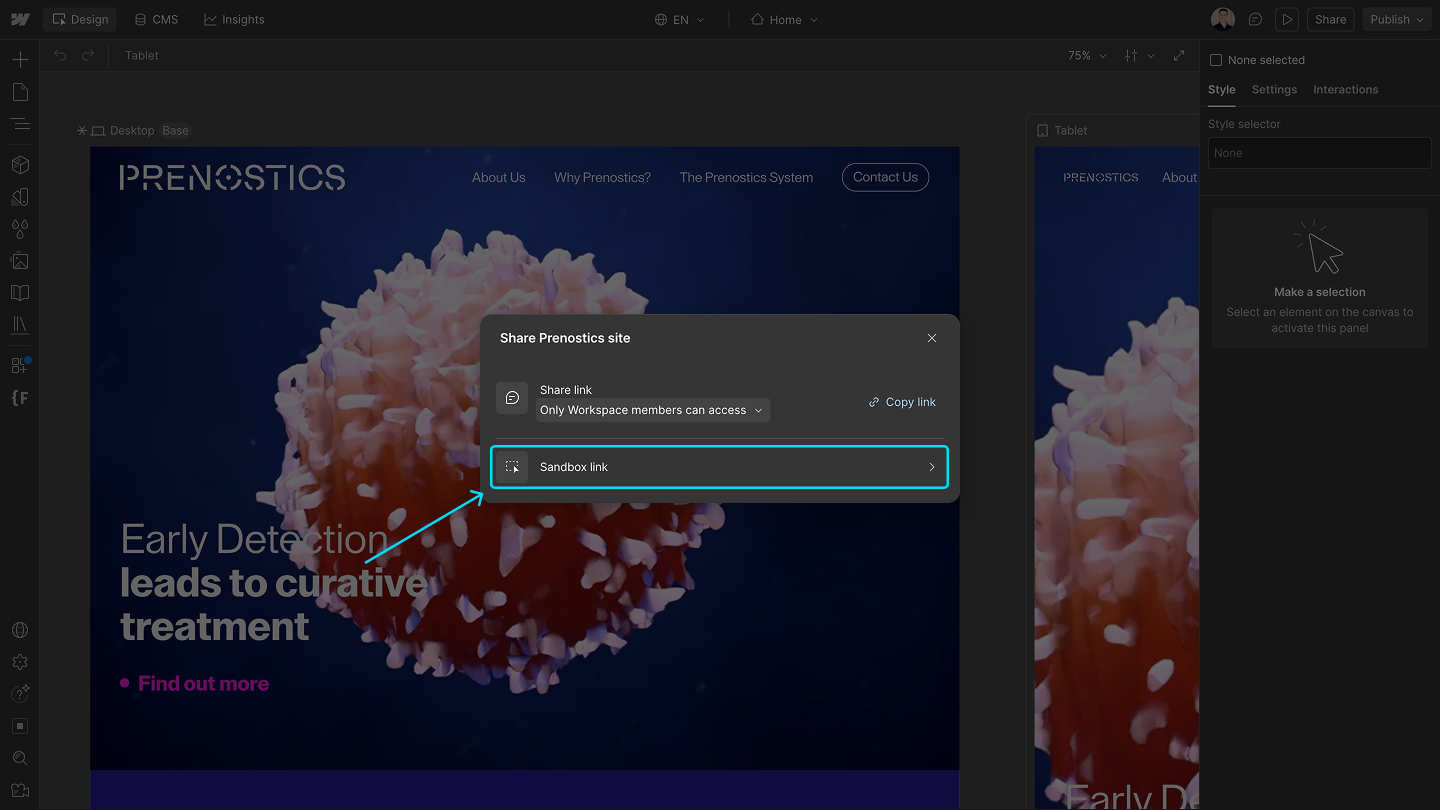Open the Home page dropdown

784,19
